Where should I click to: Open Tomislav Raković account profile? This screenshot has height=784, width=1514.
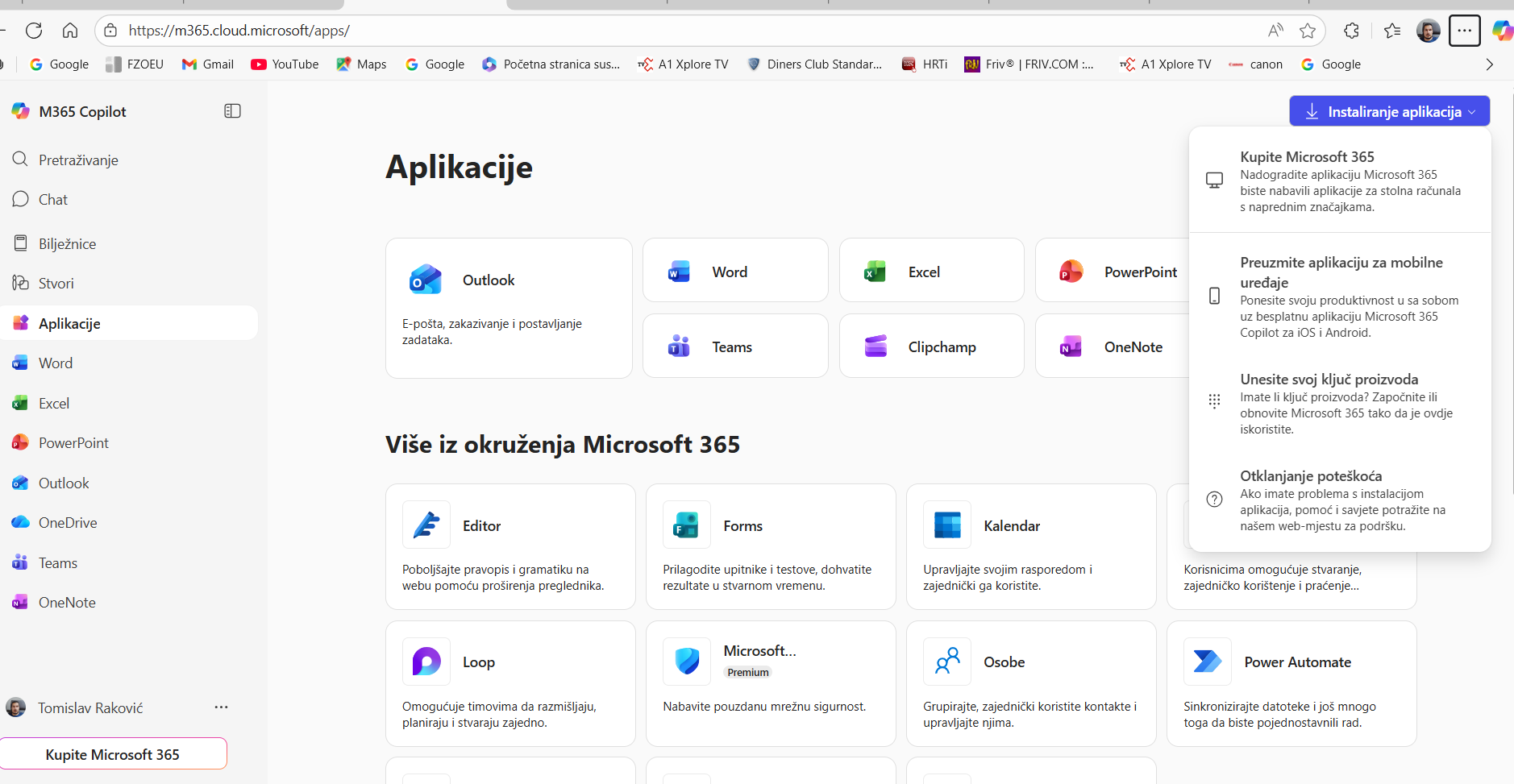[75, 707]
